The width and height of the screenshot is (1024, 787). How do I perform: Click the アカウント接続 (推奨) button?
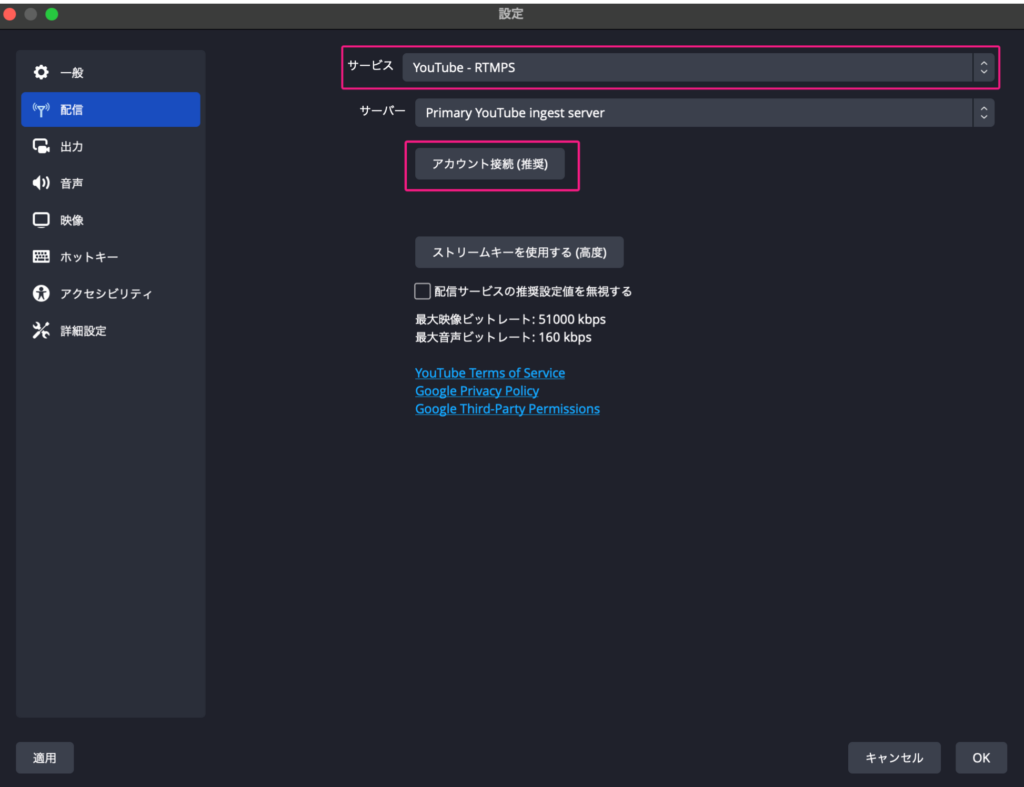[490, 164]
